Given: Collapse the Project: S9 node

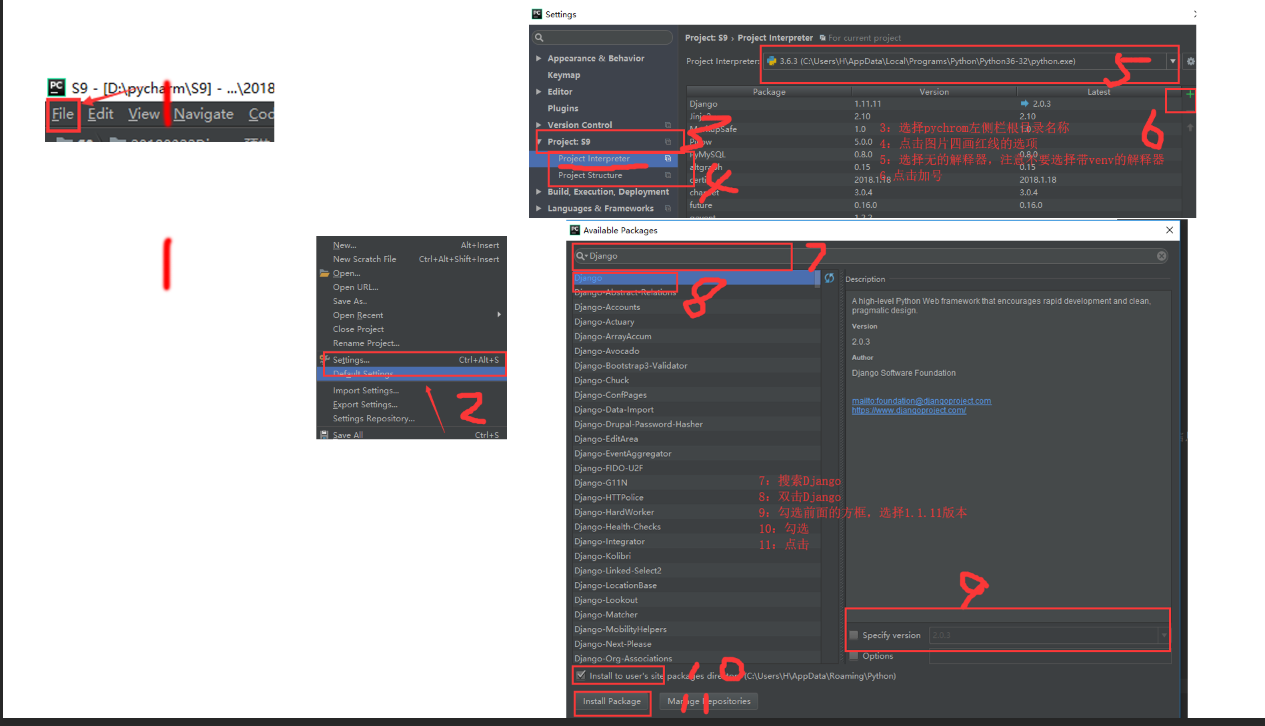Looking at the screenshot, I should point(541,142).
